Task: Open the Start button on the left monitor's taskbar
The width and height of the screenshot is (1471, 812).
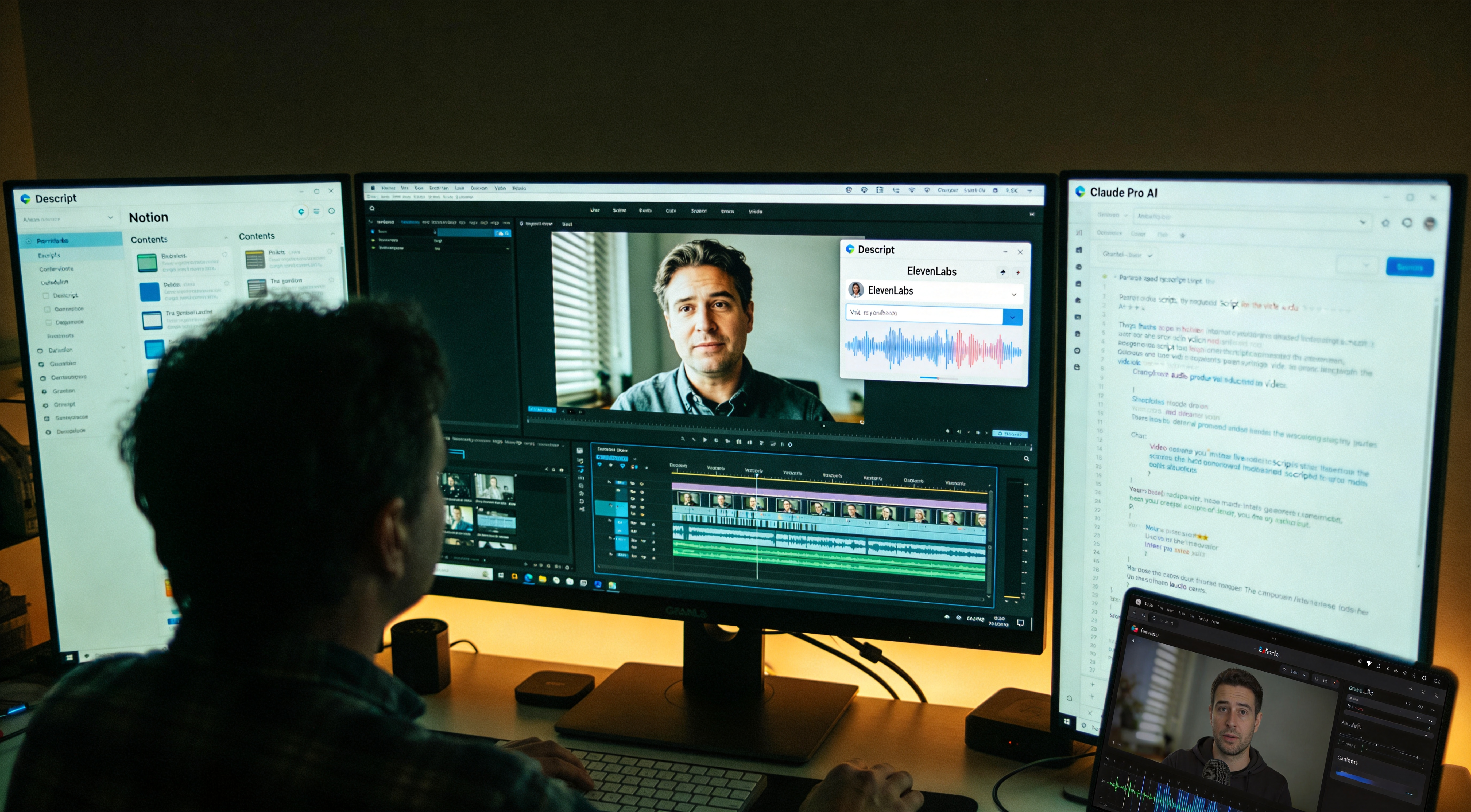Action: click(70, 657)
